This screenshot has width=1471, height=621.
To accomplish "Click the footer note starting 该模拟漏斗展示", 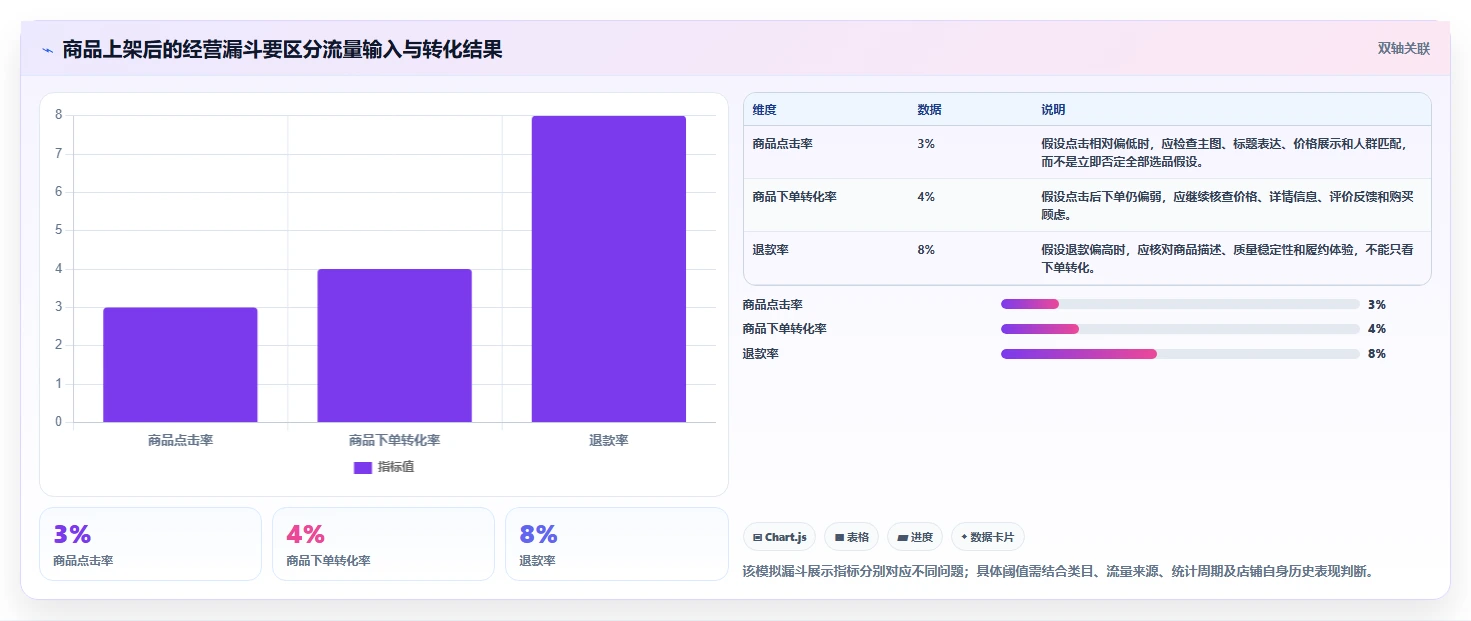I will (1058, 572).
